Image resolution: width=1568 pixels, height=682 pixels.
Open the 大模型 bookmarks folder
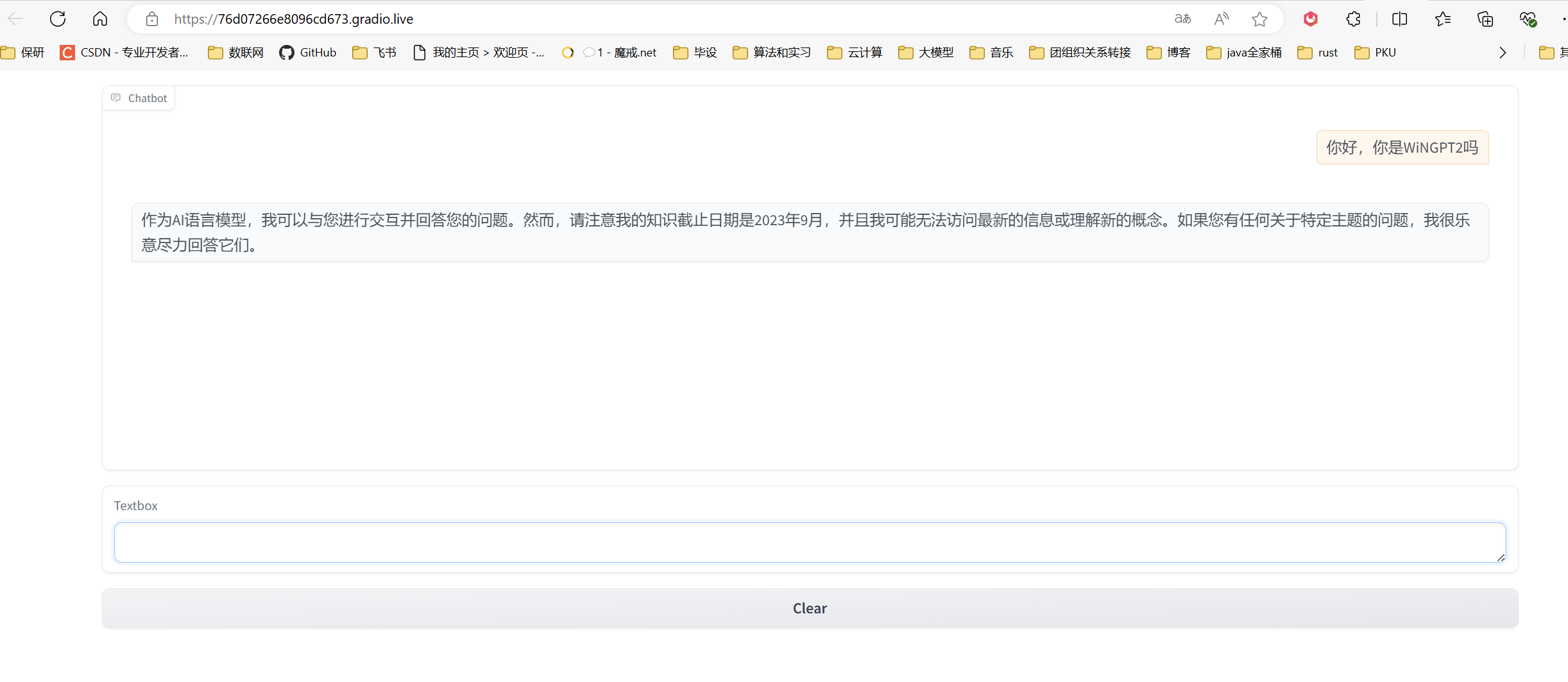[x=926, y=53]
